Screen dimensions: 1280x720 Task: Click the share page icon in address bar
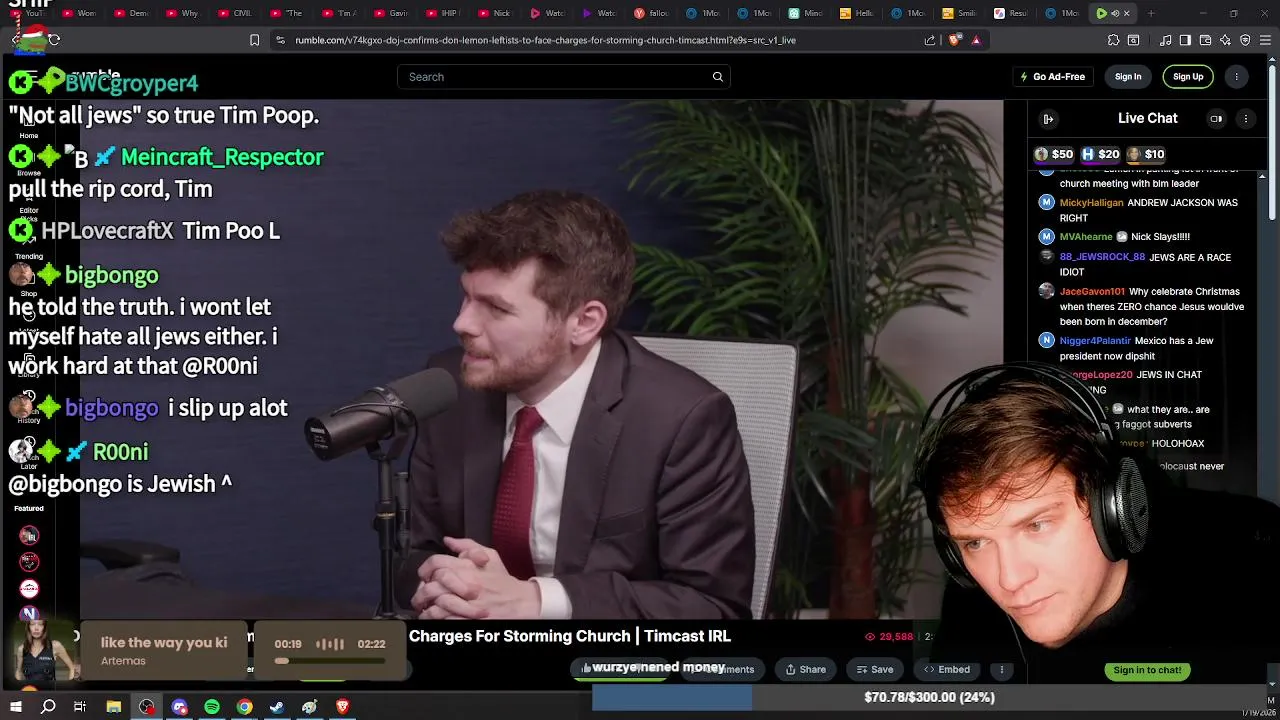tap(930, 40)
